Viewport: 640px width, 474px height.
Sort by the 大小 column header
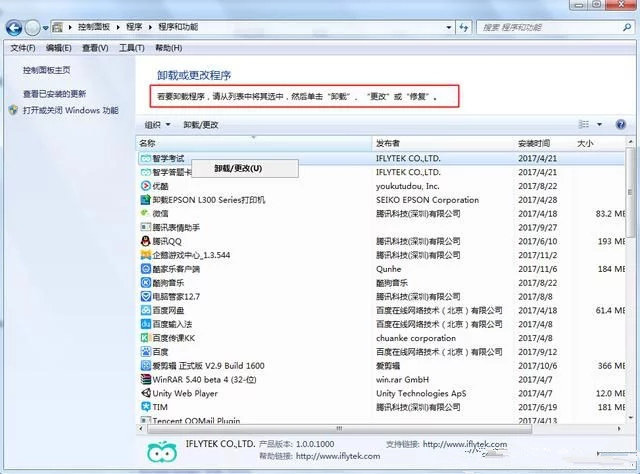click(x=599, y=143)
